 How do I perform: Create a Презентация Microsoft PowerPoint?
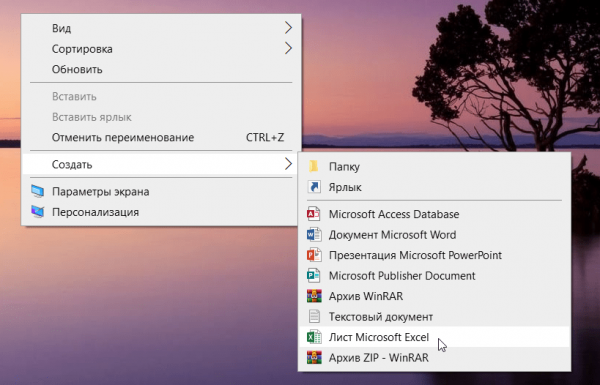[x=434, y=255]
